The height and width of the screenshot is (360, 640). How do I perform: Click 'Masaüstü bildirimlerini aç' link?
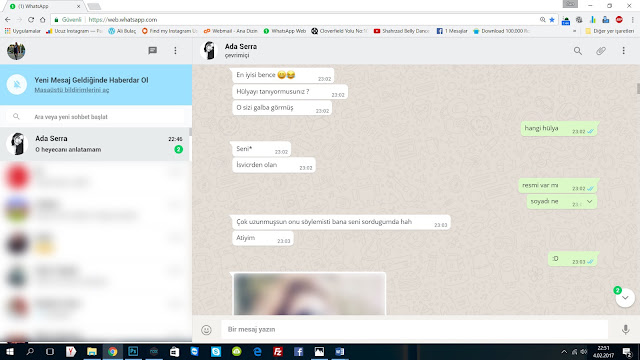(71, 90)
